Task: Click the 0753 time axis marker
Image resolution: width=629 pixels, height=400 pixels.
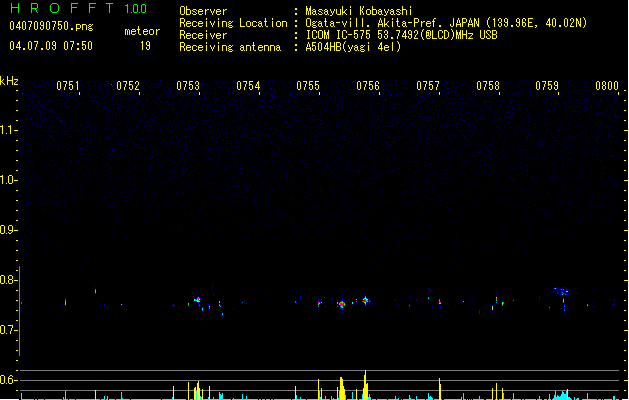Action: coord(188,85)
